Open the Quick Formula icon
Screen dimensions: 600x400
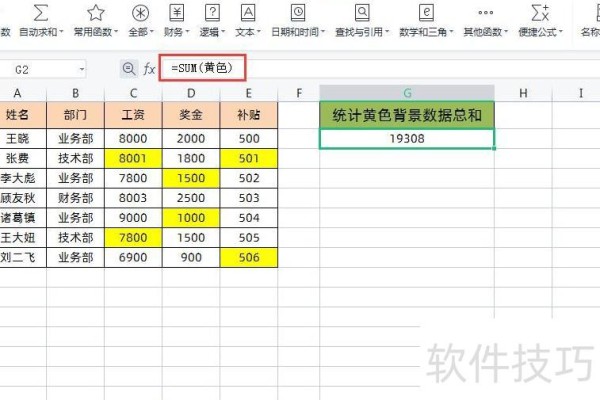[x=540, y=13]
